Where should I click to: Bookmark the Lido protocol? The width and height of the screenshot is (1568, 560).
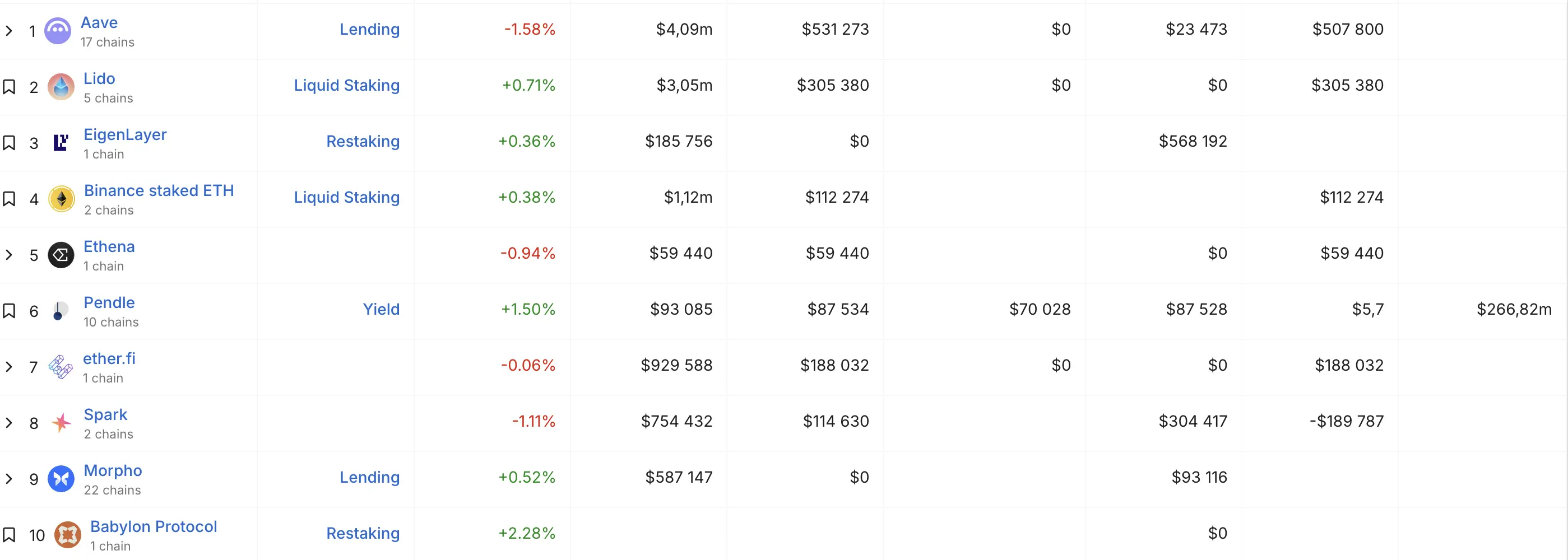pos(9,87)
